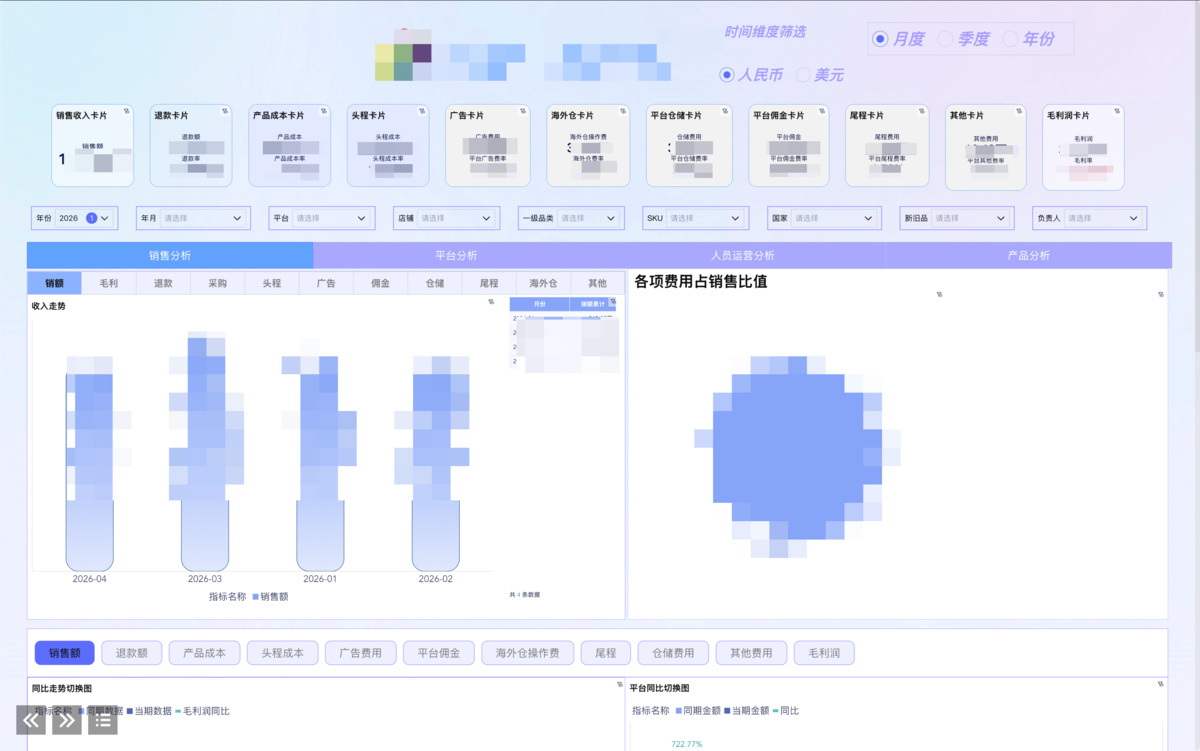1200x751 pixels.
Task: Click the 收入走势 chart corner icon
Action: pyautogui.click(x=491, y=301)
